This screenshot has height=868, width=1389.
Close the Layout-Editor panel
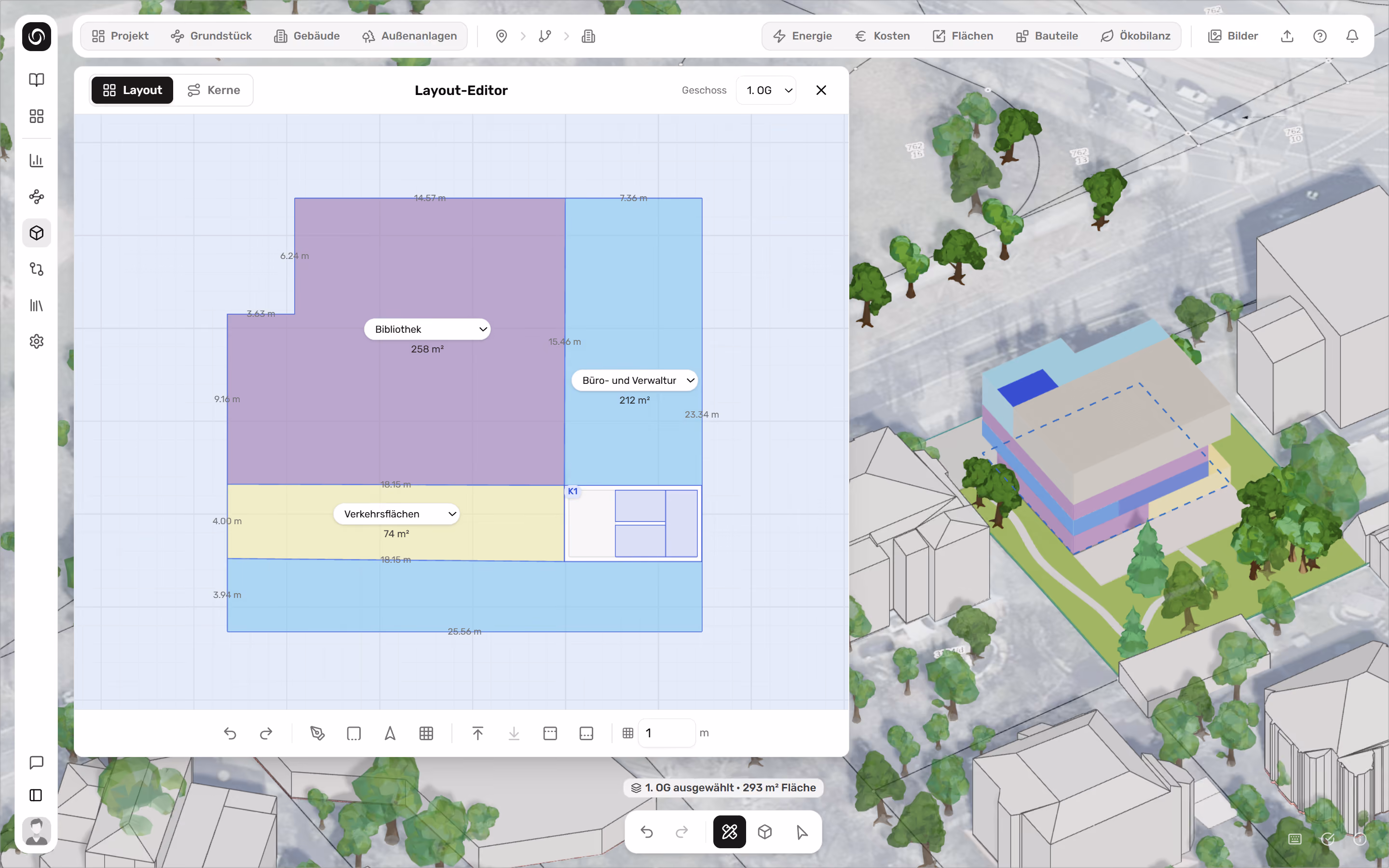tap(821, 90)
